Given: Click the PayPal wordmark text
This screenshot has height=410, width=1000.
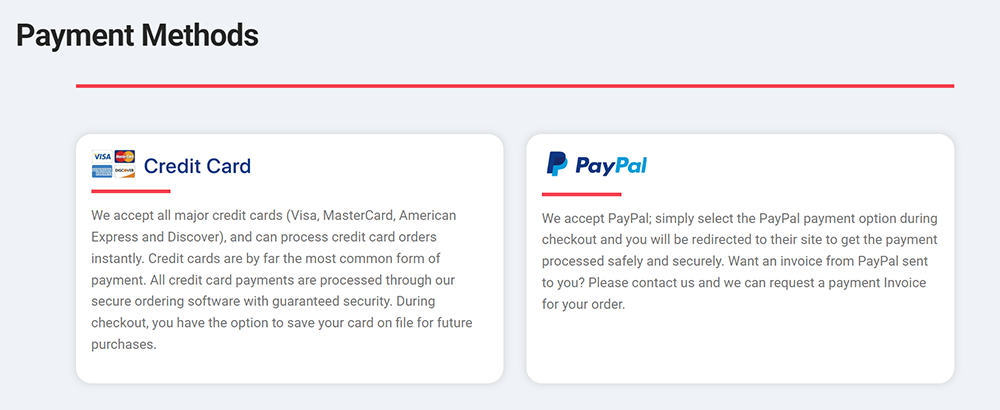Looking at the screenshot, I should 610,165.
